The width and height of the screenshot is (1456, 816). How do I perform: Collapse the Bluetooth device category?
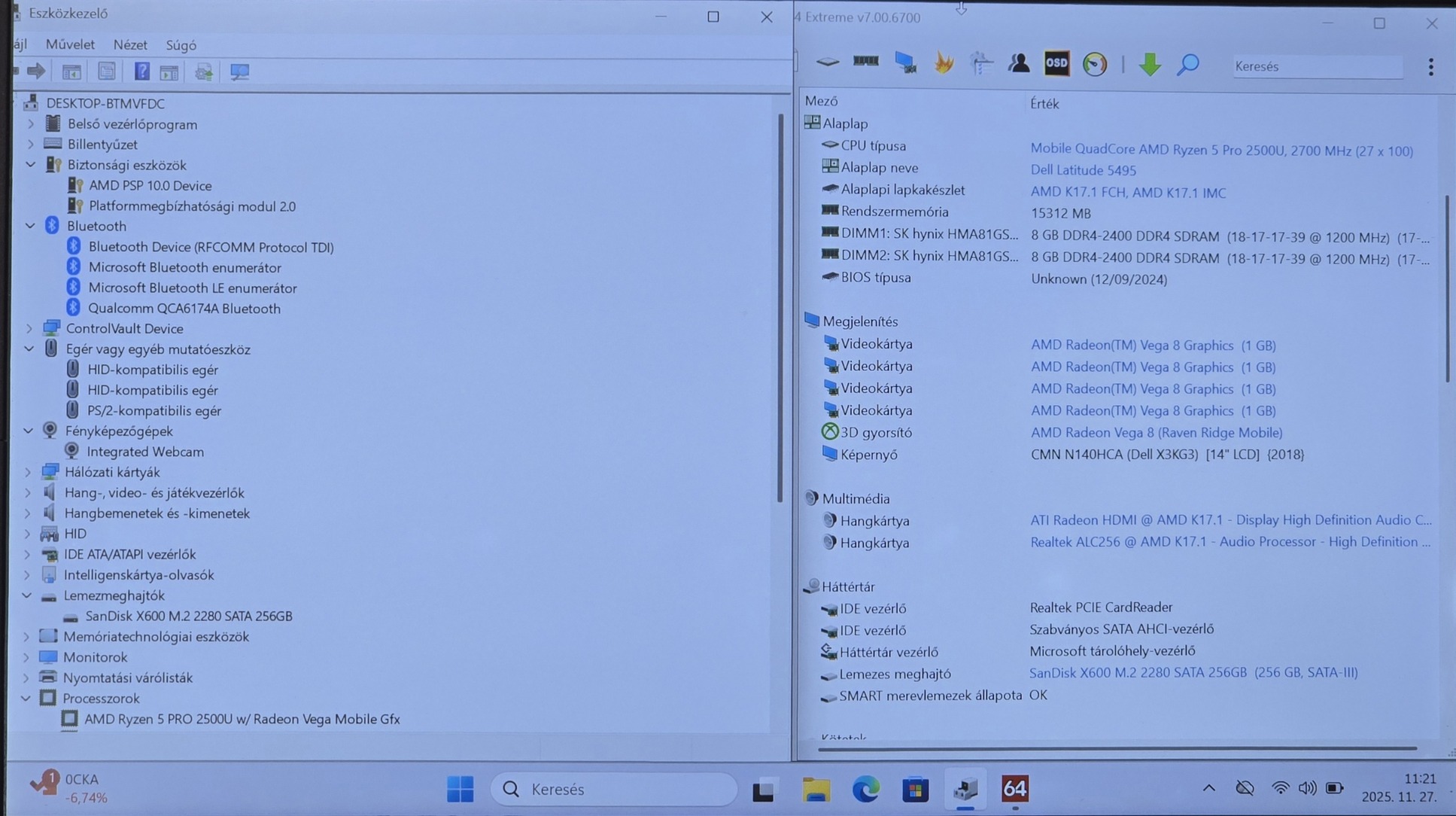(x=30, y=226)
